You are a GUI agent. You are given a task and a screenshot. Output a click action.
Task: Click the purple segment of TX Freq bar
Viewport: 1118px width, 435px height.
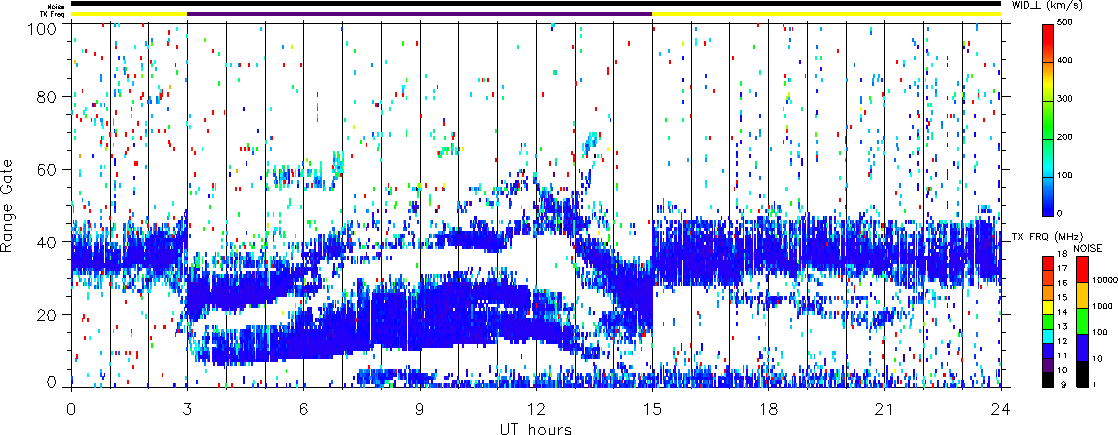(x=419, y=15)
